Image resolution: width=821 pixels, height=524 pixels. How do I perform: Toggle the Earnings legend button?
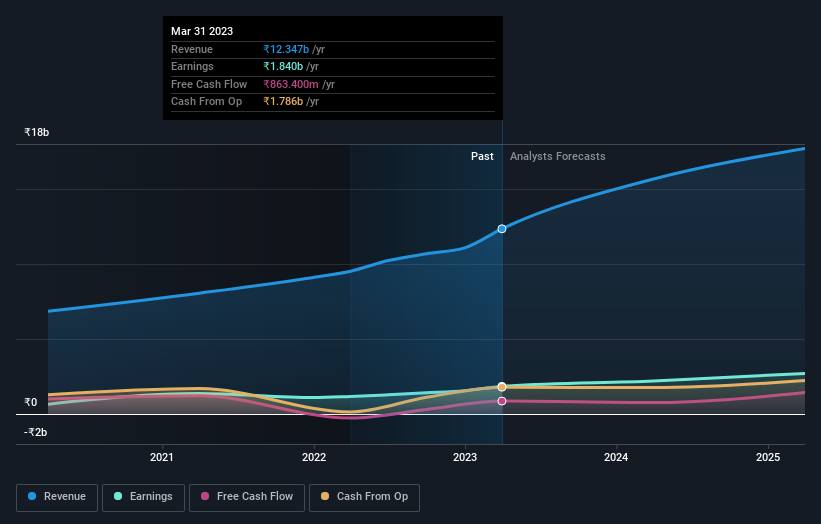point(143,497)
